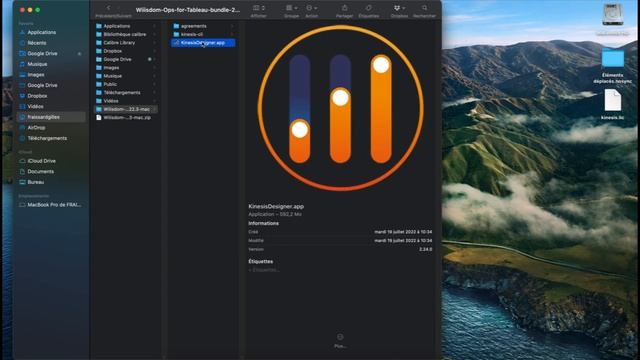Switch view mode with Afficher control
The width and height of the screenshot is (640, 360).
(x=258, y=8)
